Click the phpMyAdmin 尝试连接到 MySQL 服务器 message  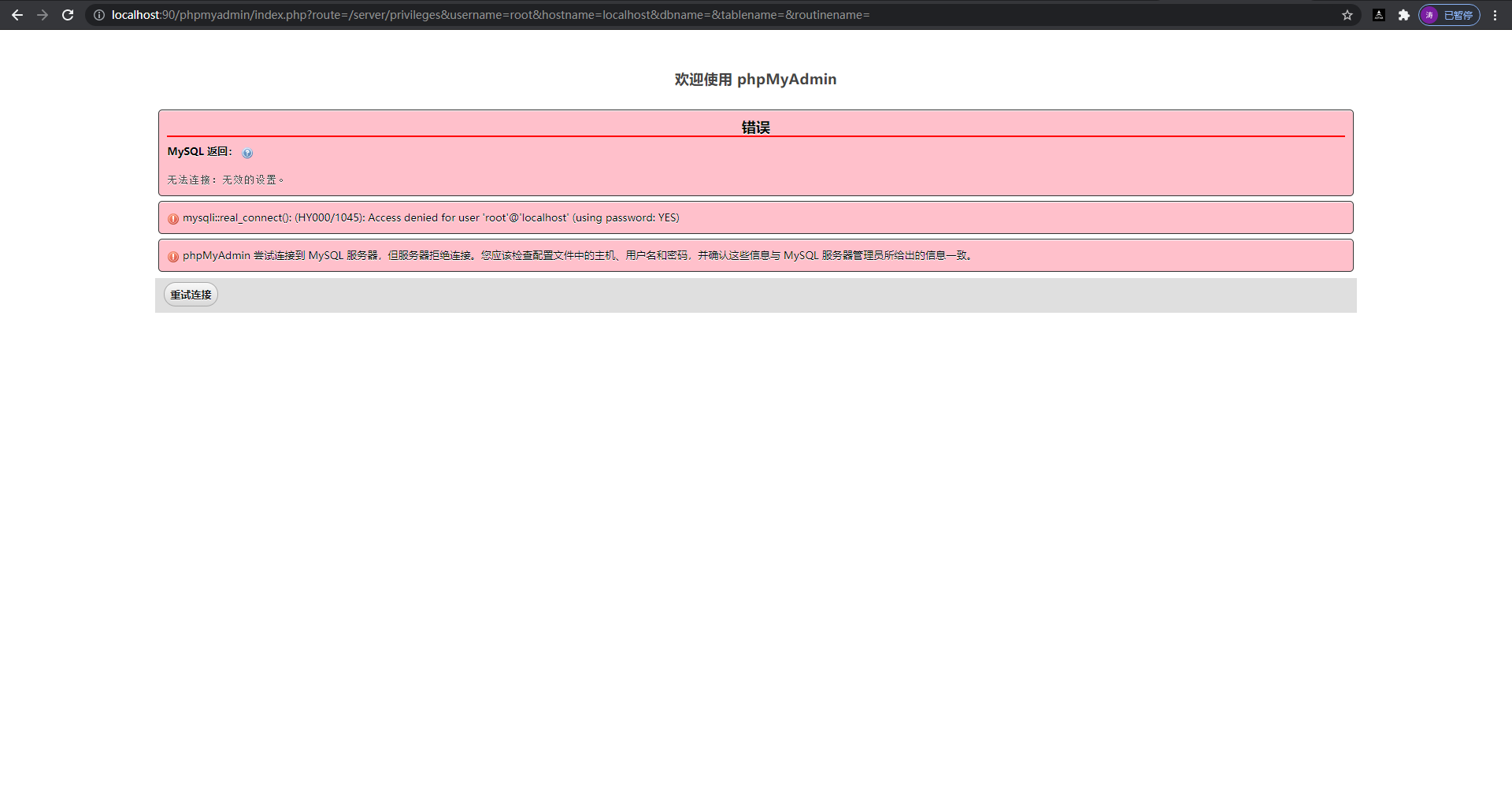[x=579, y=255]
